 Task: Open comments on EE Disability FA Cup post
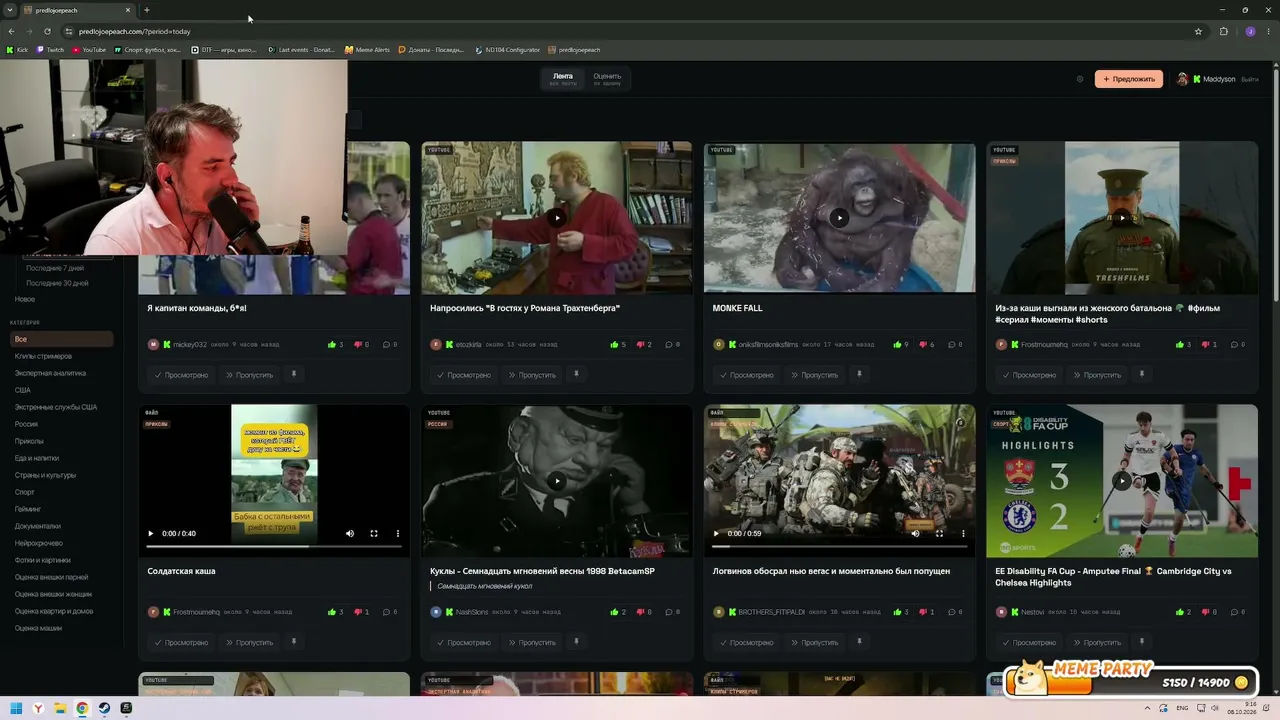[1234, 612]
